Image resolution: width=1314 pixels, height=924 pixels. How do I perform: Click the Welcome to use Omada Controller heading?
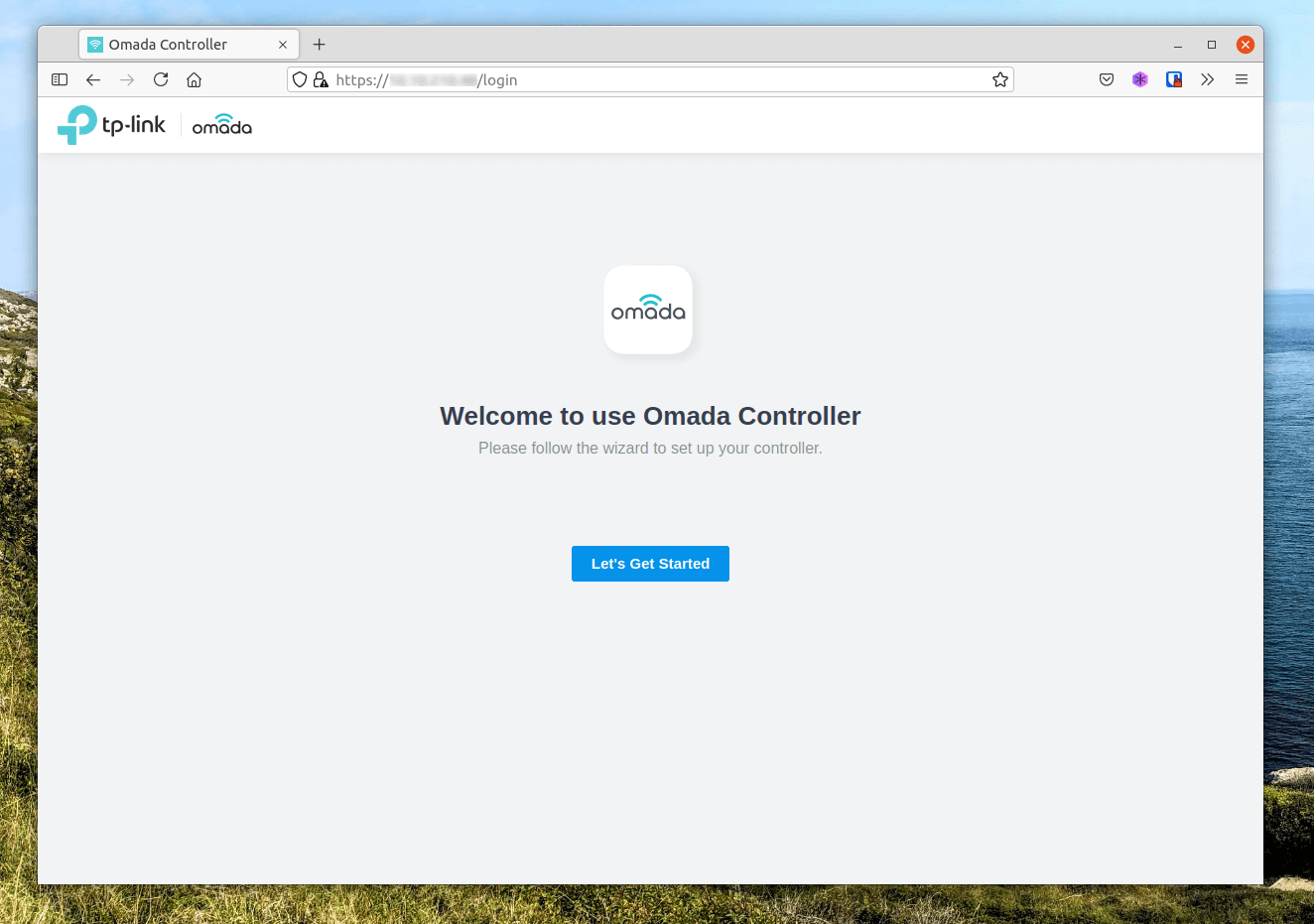pos(650,416)
